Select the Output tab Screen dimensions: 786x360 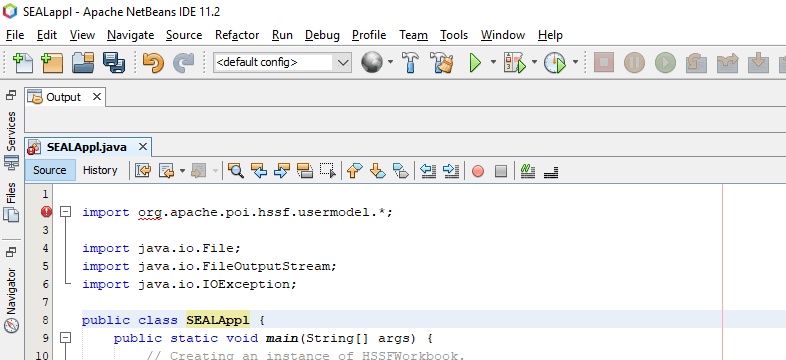pyautogui.click(x=64, y=97)
